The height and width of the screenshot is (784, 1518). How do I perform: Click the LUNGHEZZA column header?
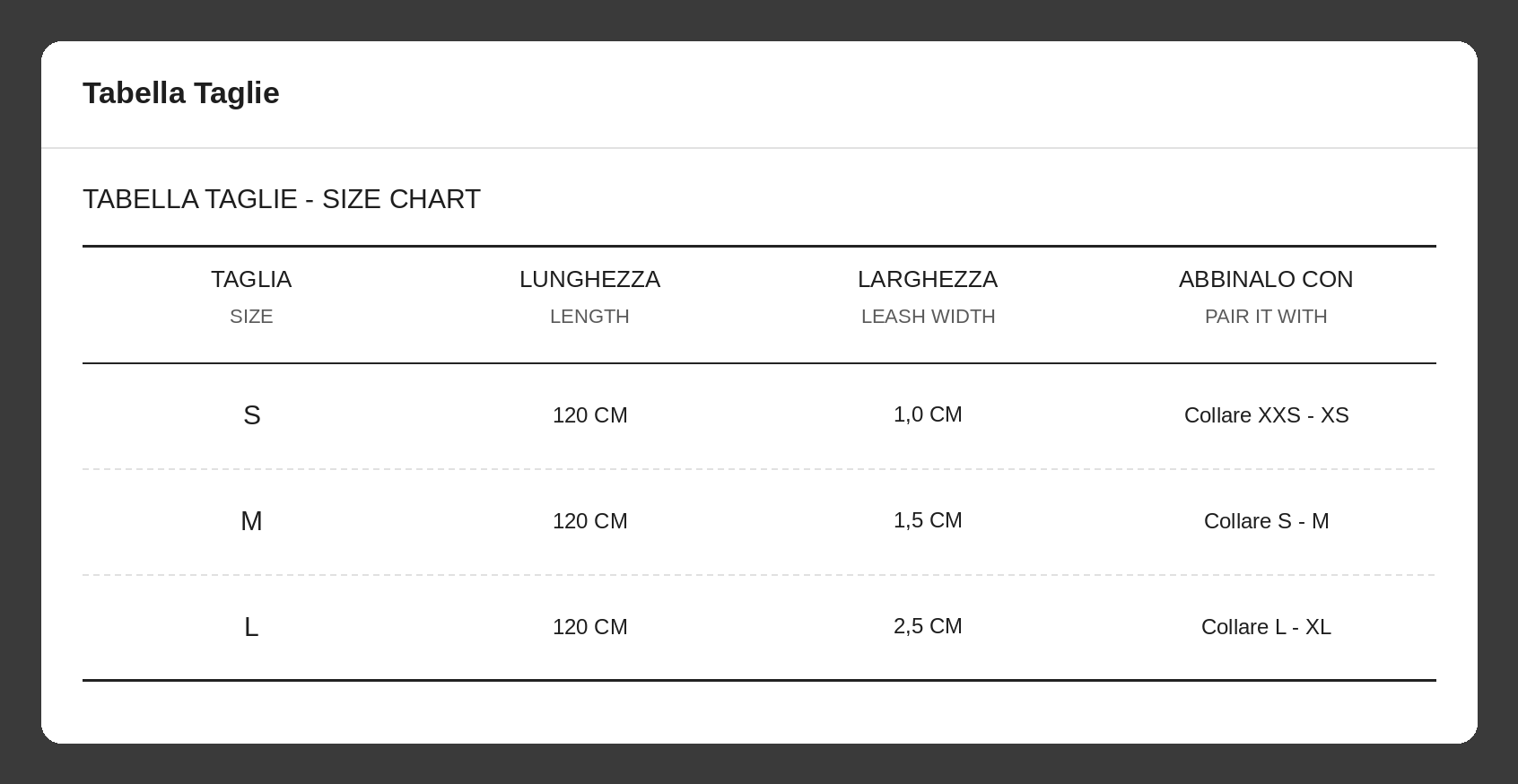click(x=589, y=279)
